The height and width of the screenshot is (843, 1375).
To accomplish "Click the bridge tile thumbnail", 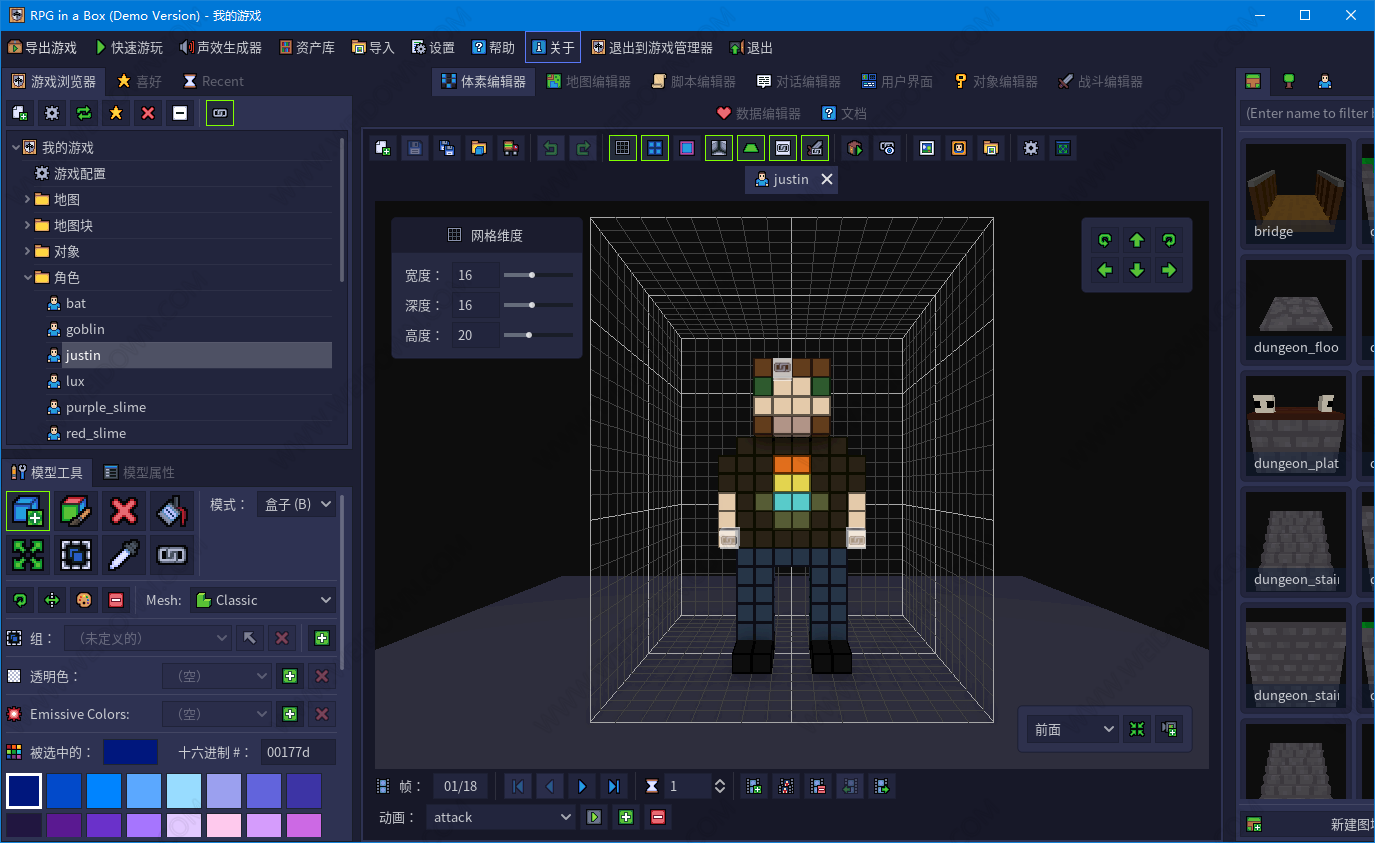I will coord(1295,195).
